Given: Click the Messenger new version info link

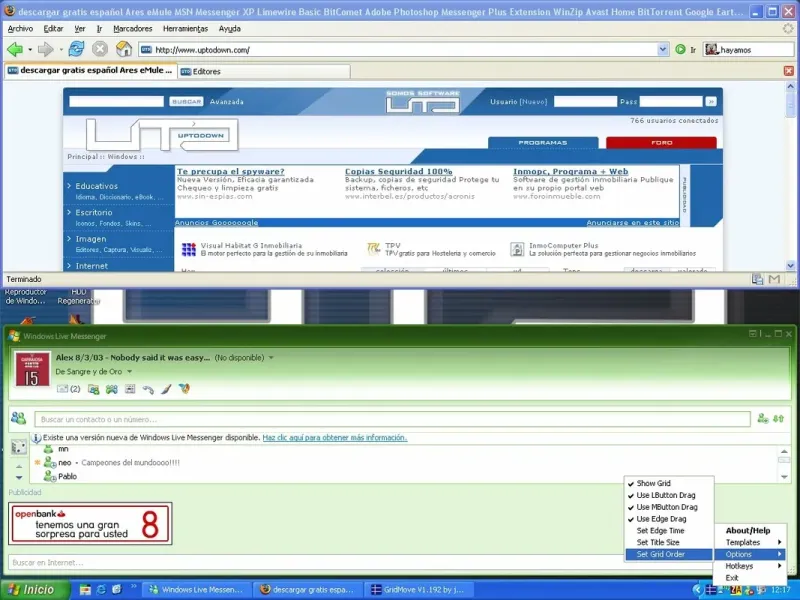Looking at the screenshot, I should (x=335, y=437).
